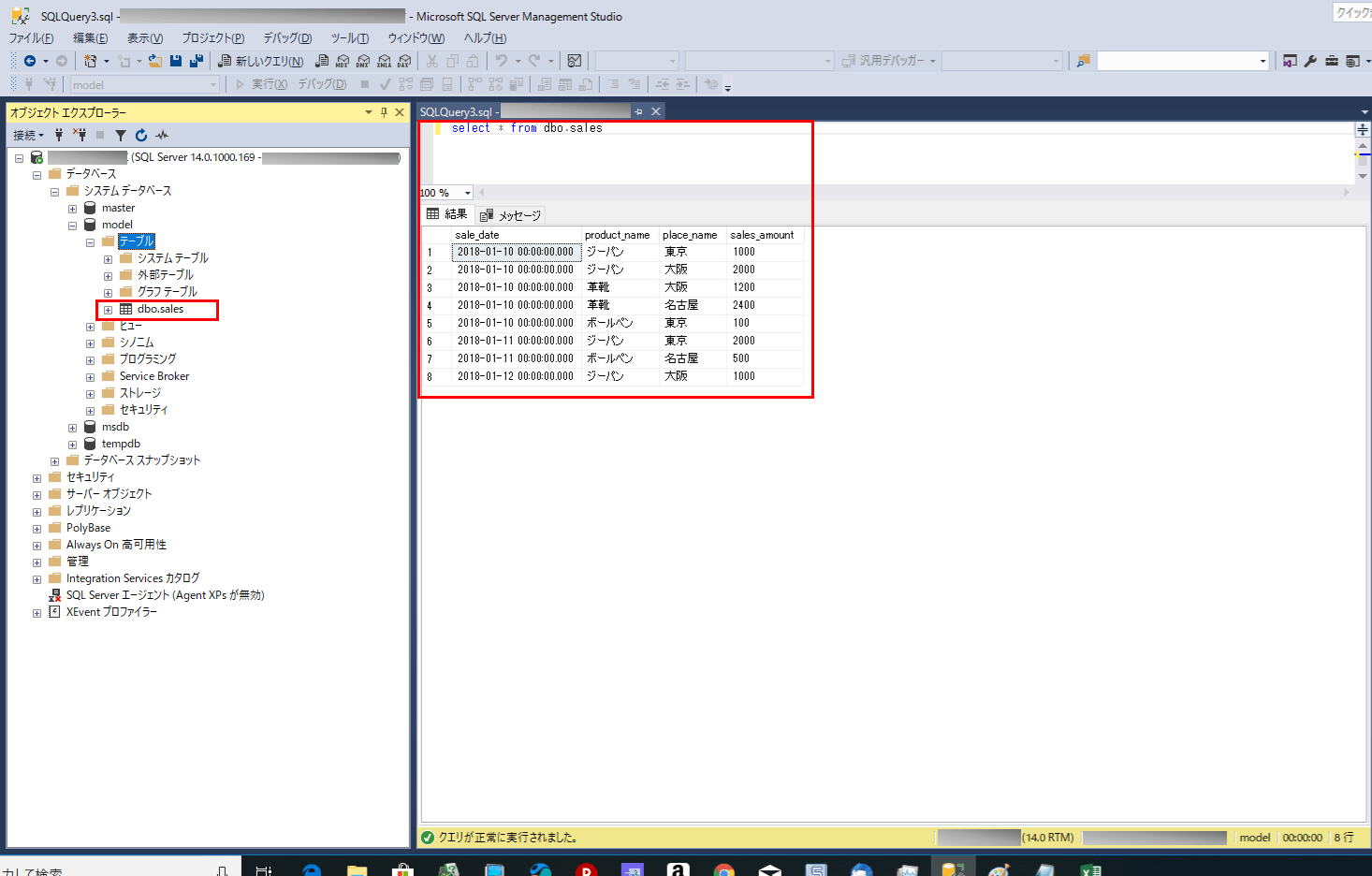Open the ツール (Tools) menu
The width and height of the screenshot is (1372, 876).
coord(349,38)
